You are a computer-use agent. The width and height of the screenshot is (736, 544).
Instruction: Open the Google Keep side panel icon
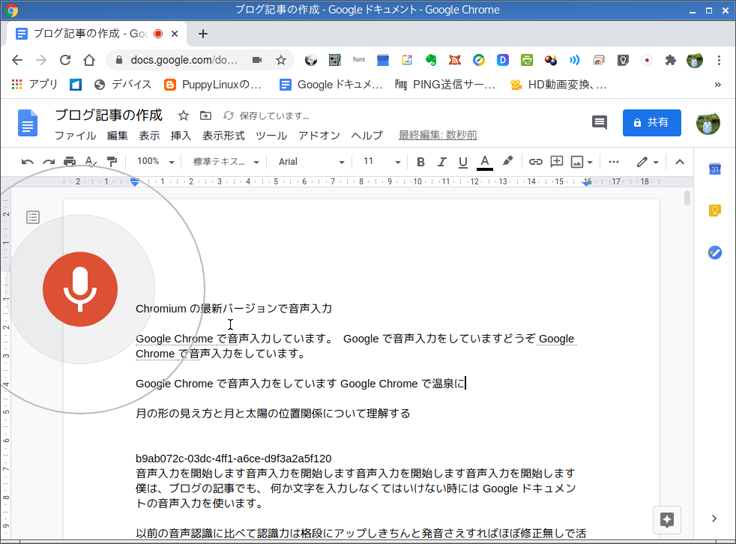point(714,210)
